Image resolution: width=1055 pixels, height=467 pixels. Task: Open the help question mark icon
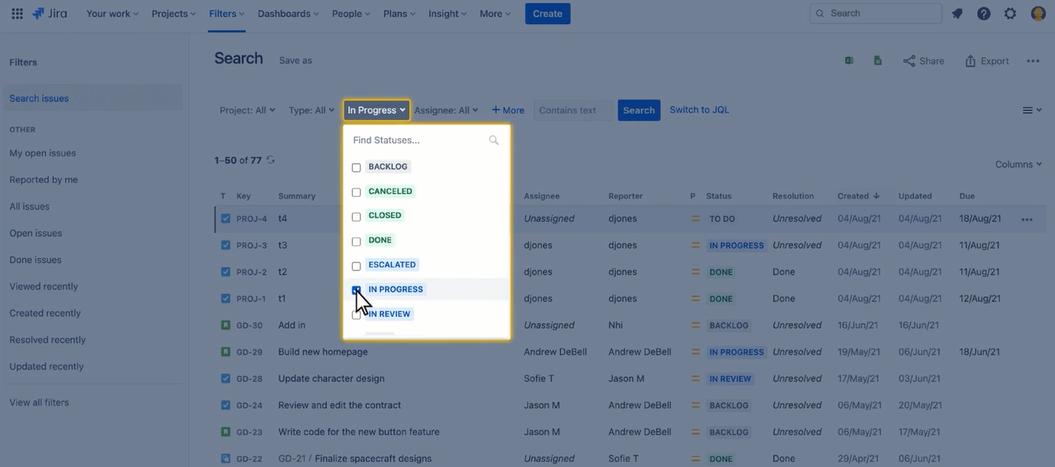click(984, 13)
